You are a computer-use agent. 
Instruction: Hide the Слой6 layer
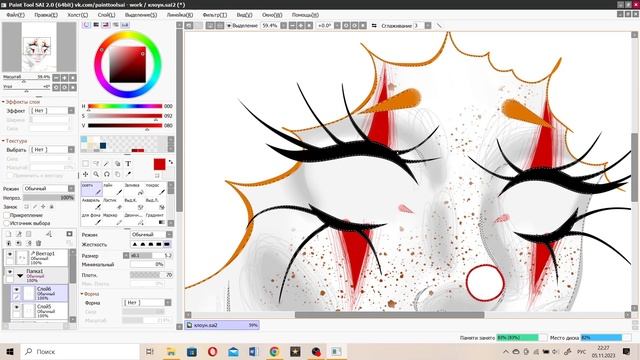16,289
